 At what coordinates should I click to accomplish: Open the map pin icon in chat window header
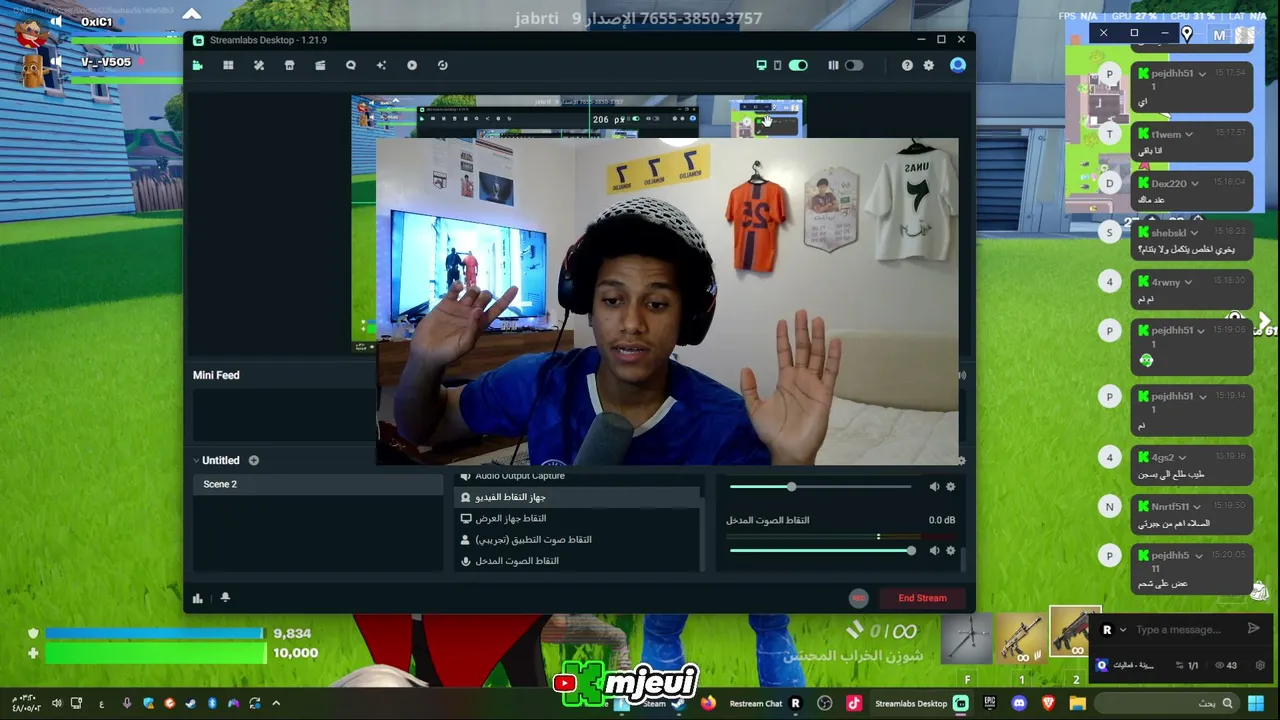click(1186, 34)
